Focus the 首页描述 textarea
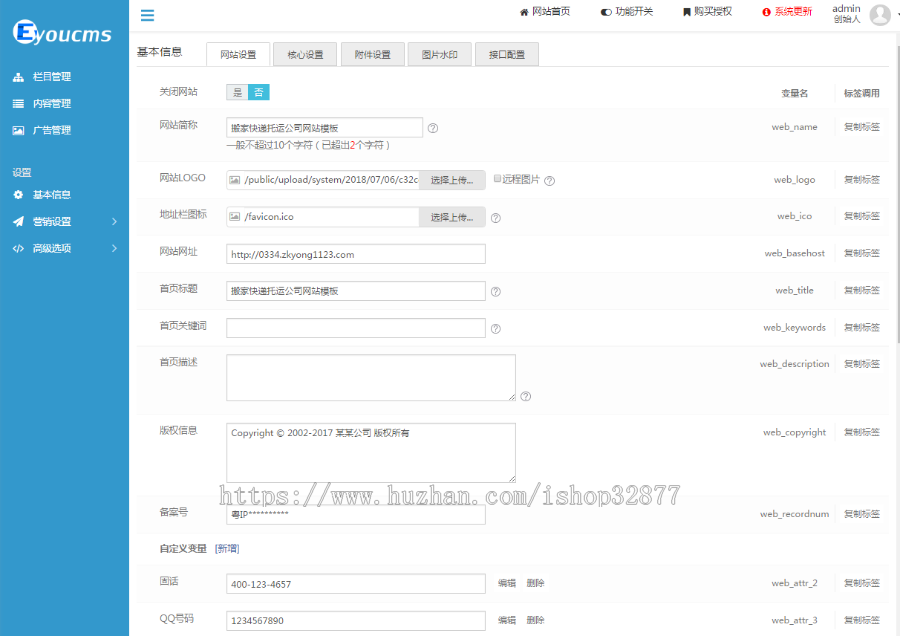The height and width of the screenshot is (636, 900). pyautogui.click(x=371, y=378)
